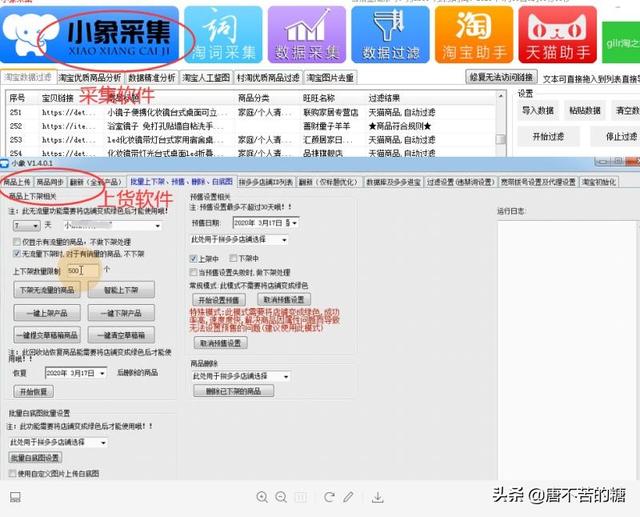Screen dimensions: 640x517
Task: Check 使用自定义图片上传白底图 option
Action: pyautogui.click(x=11, y=473)
